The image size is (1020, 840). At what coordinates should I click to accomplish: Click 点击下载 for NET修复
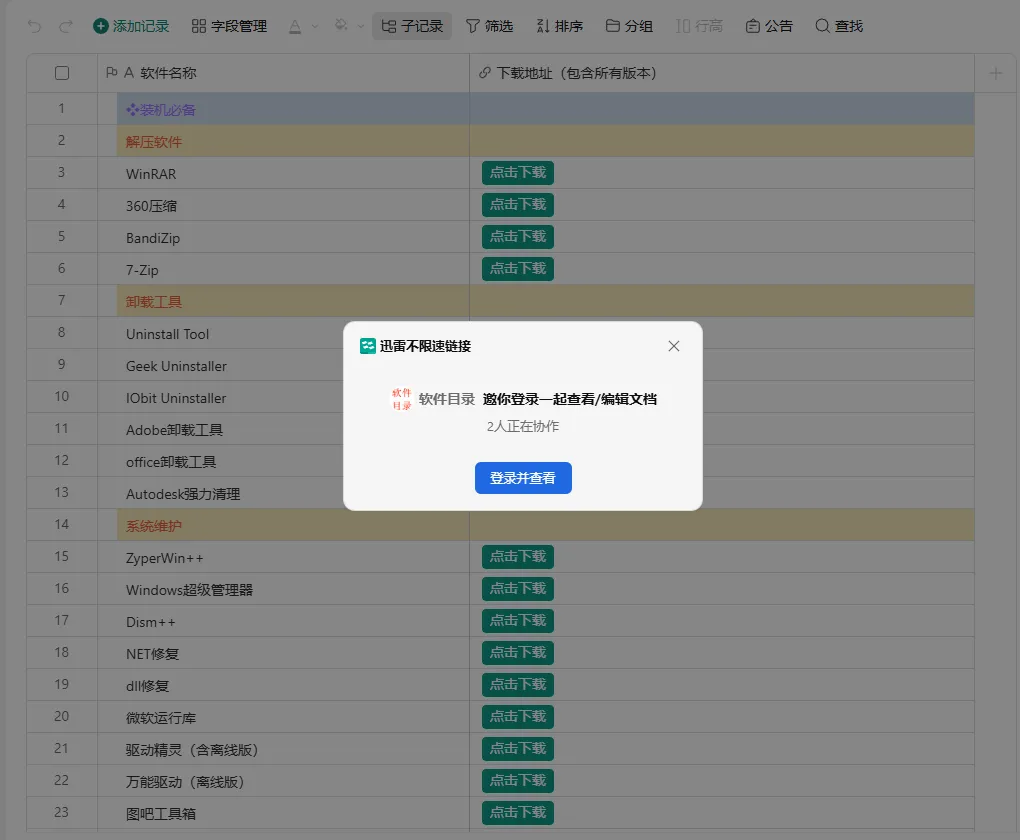[518, 652]
